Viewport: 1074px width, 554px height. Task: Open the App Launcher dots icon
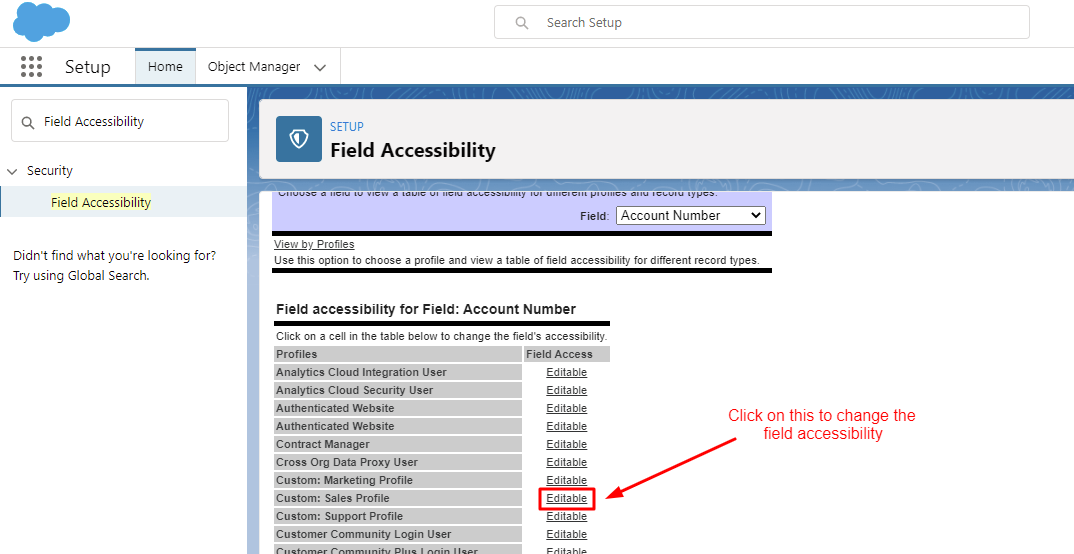(x=32, y=66)
